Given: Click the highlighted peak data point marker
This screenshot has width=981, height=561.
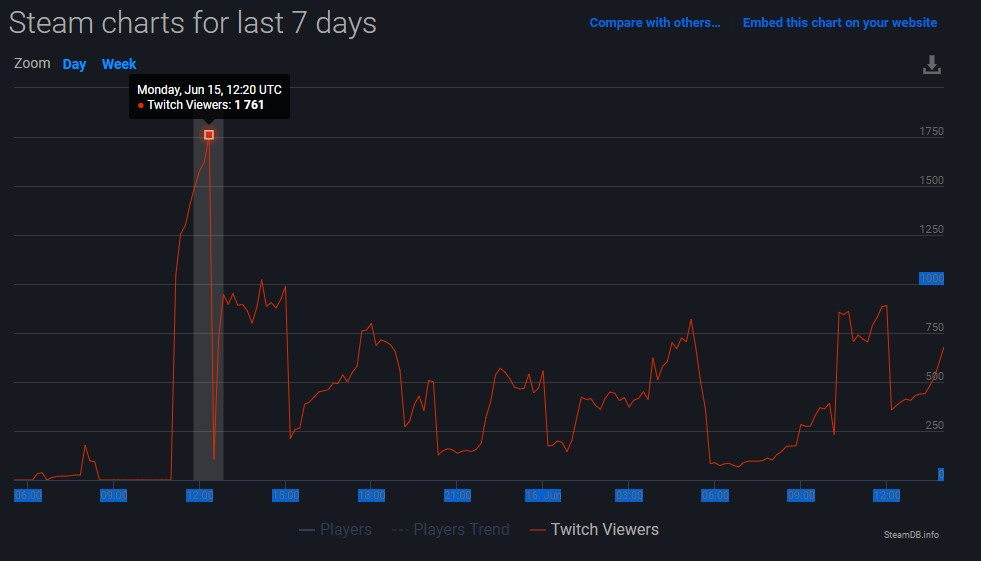Looking at the screenshot, I should [209, 134].
